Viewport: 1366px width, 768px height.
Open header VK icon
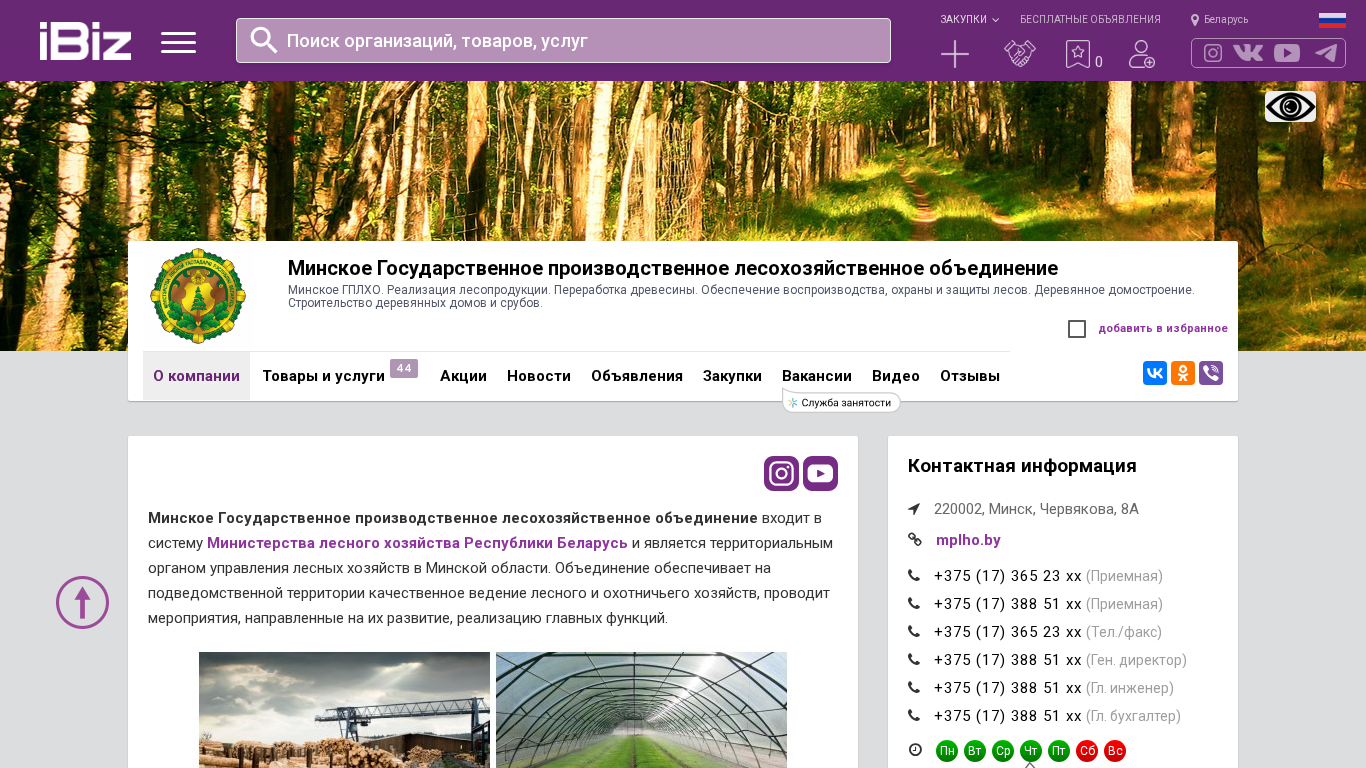click(1248, 53)
